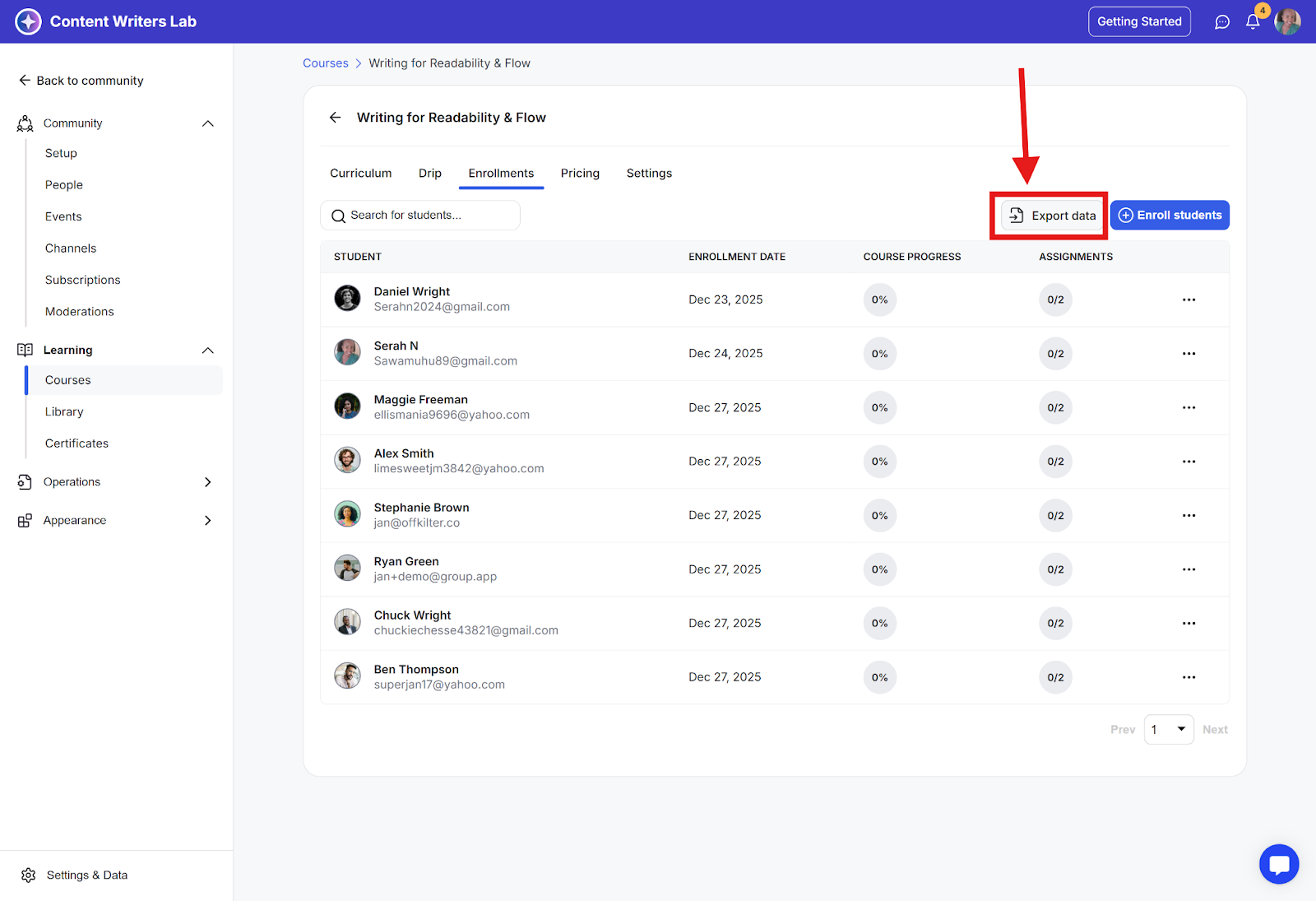Collapse the Learning section chevron
This screenshot has width=1316, height=901.
[x=208, y=351]
